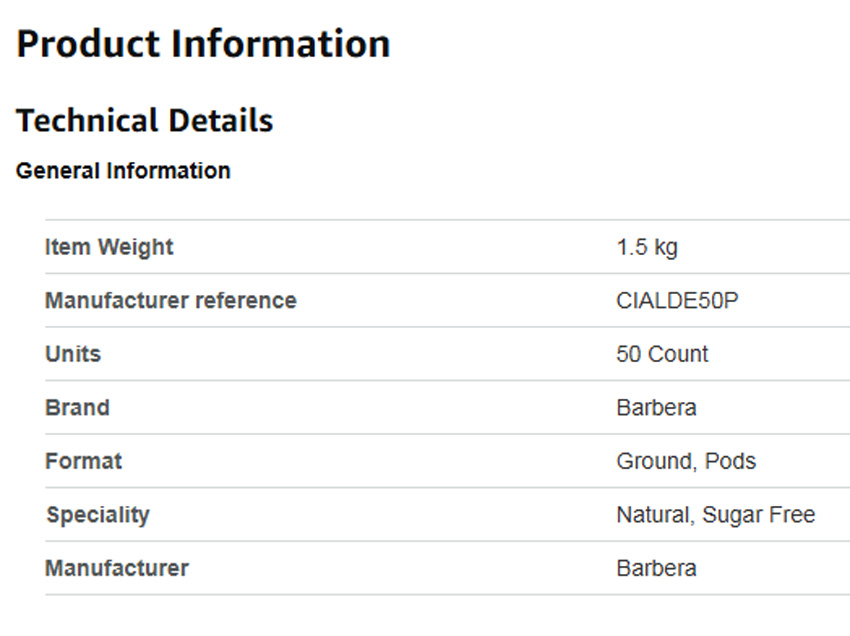Screen dimensions: 850x636
Task: Click the Barbera brand value
Action: click(x=656, y=408)
